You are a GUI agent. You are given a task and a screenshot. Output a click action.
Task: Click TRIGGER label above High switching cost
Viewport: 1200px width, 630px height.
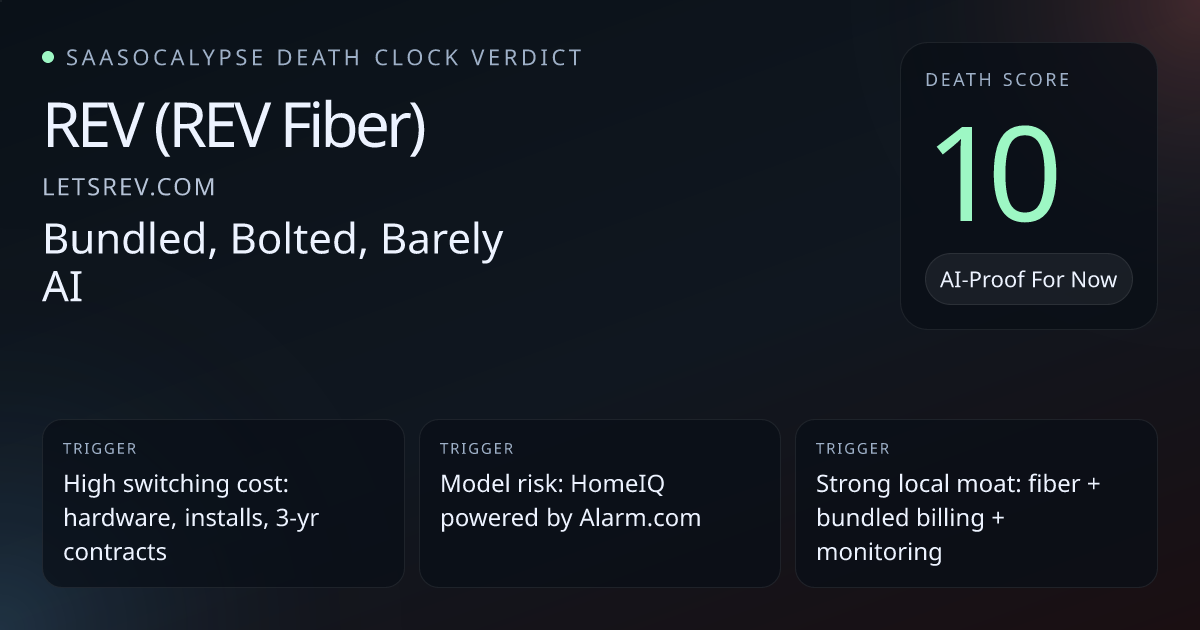tap(100, 449)
